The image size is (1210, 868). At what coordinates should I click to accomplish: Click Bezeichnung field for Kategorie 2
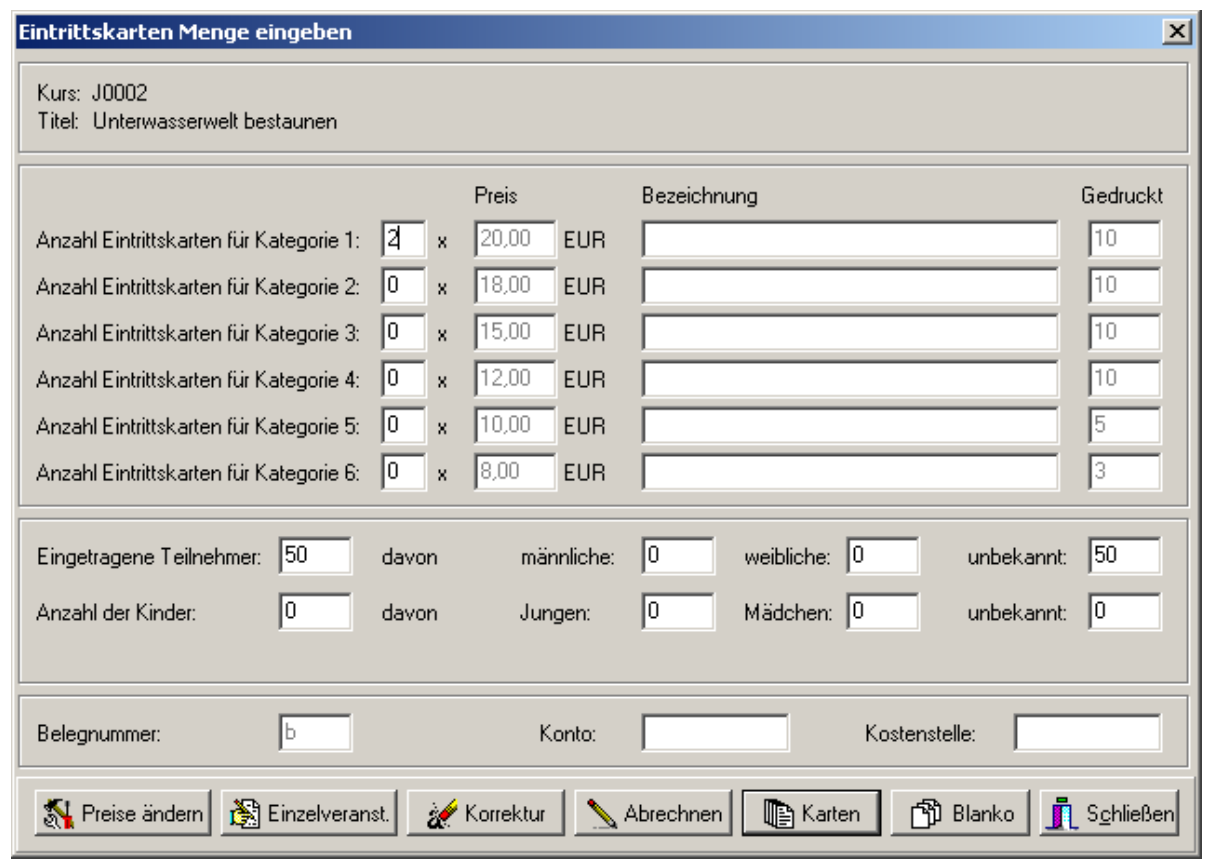[850, 286]
